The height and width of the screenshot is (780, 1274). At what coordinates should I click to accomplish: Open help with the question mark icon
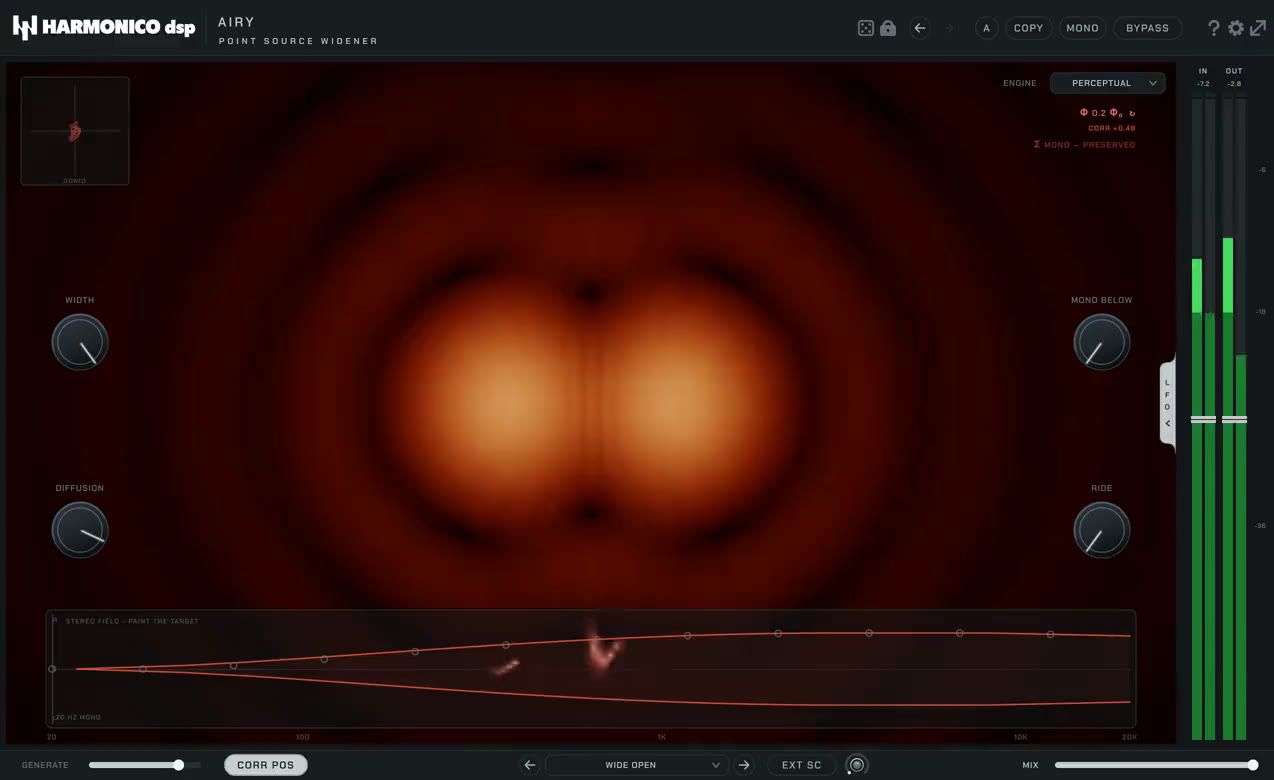1213,28
